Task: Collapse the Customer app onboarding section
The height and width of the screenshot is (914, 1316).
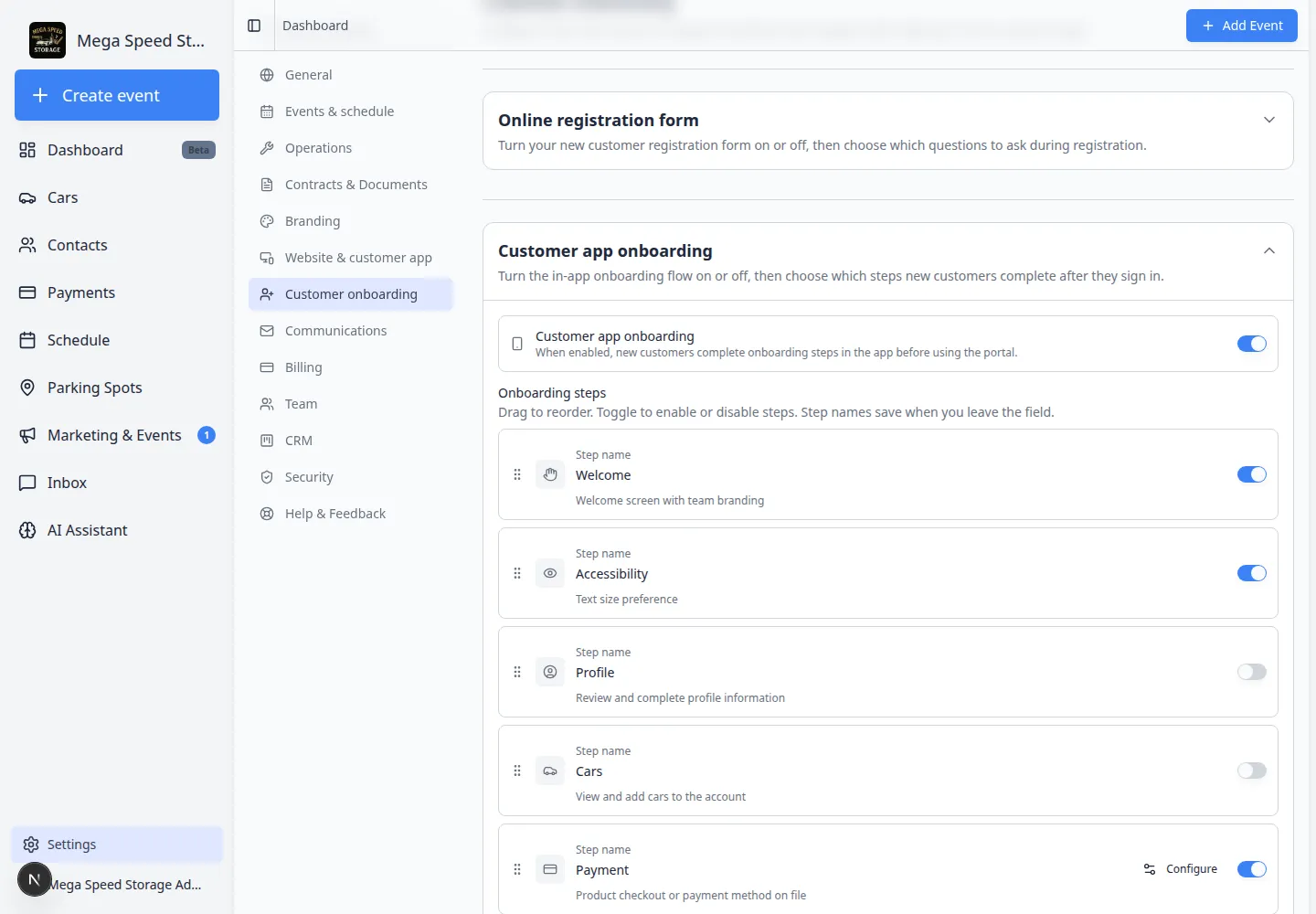Action: (1269, 250)
